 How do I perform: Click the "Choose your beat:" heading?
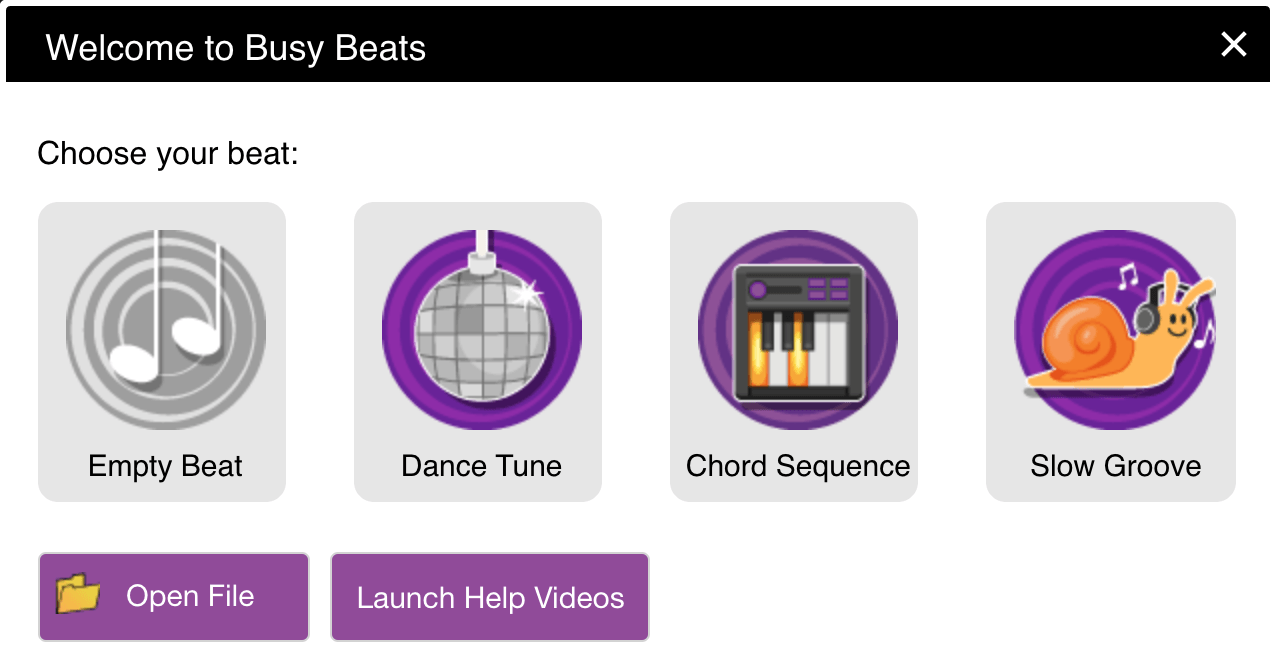click(168, 155)
